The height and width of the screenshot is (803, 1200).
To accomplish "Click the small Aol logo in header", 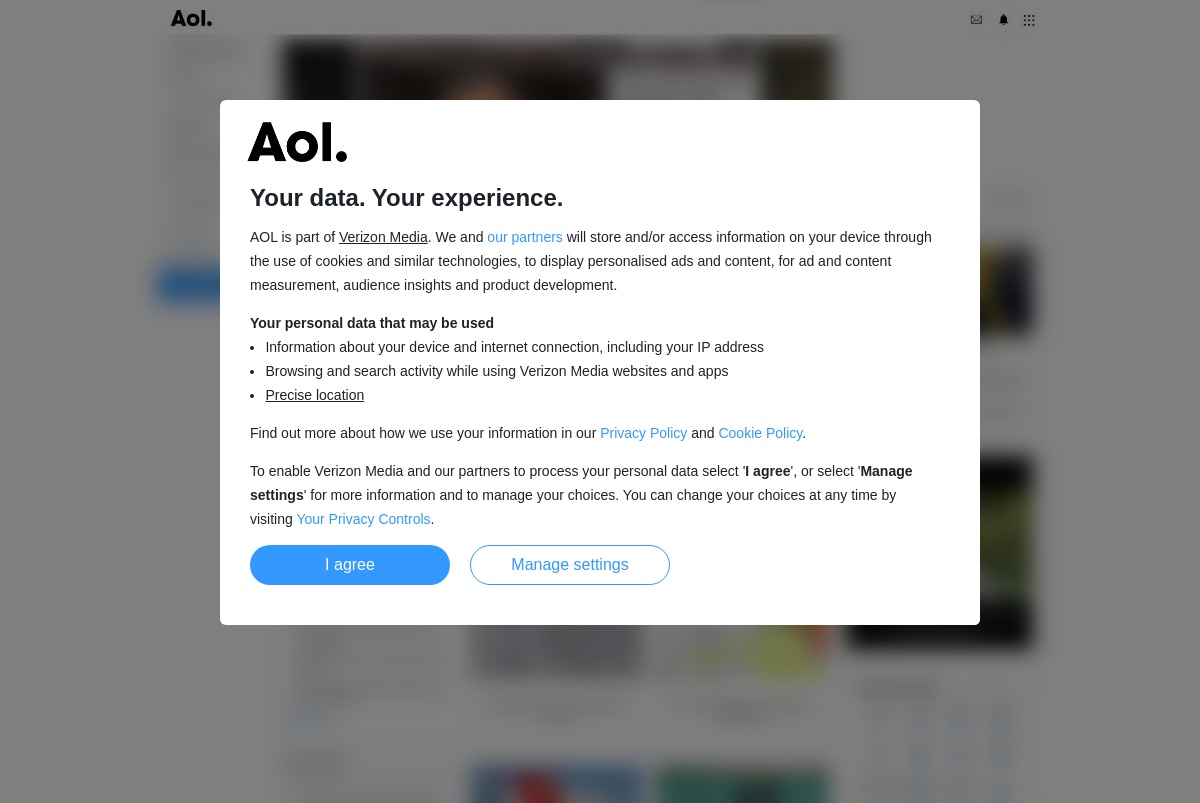I will click(191, 18).
